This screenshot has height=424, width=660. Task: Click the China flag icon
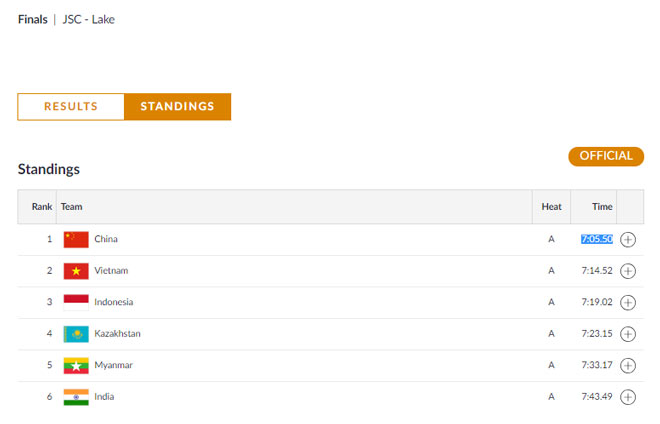[x=76, y=239]
